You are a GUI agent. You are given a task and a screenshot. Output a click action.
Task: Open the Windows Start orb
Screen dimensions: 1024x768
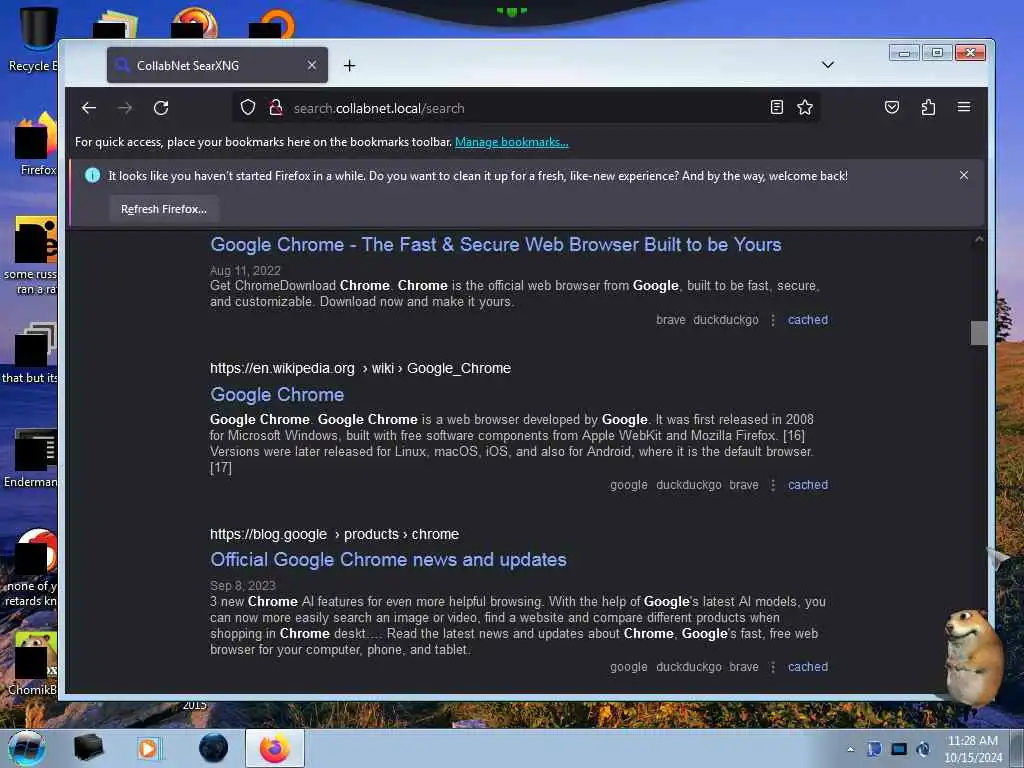pyautogui.click(x=27, y=748)
